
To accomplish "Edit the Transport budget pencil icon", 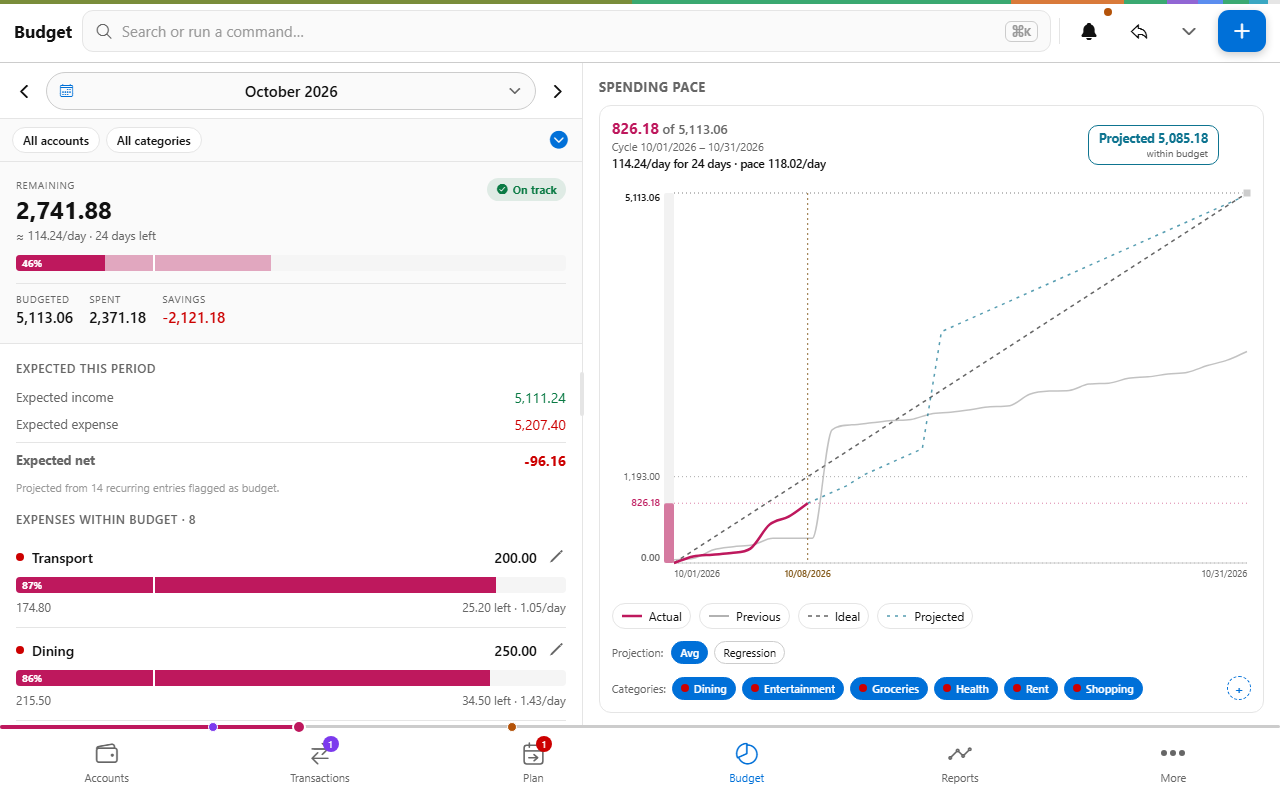I will point(557,557).
